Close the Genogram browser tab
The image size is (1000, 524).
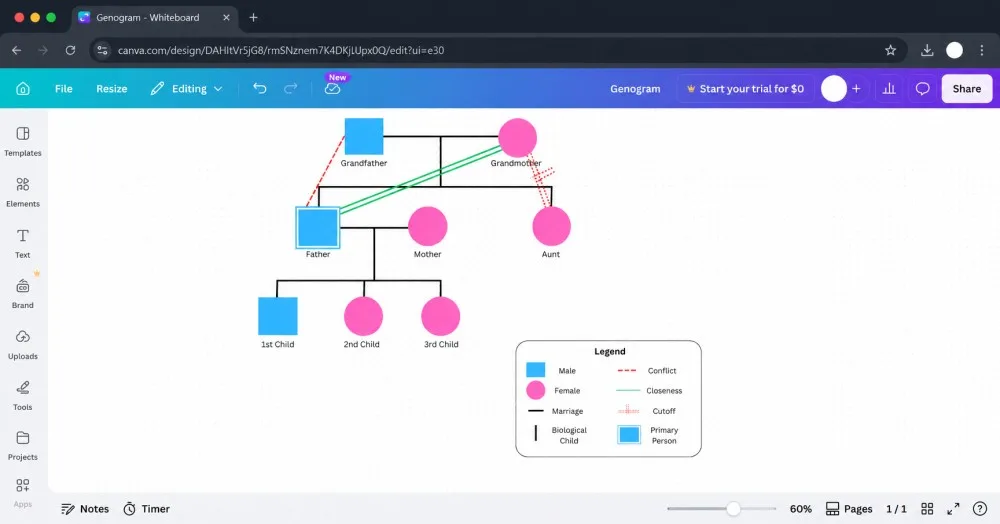coord(226,17)
